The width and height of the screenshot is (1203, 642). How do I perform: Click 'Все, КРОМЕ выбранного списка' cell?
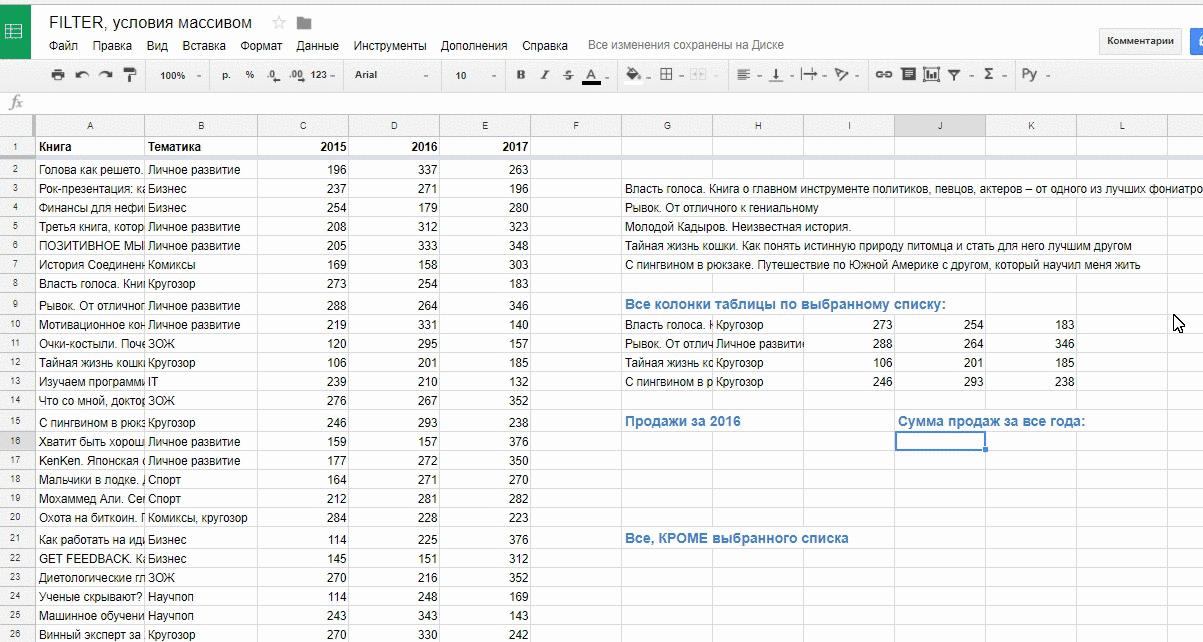pyautogui.click(x=737, y=539)
